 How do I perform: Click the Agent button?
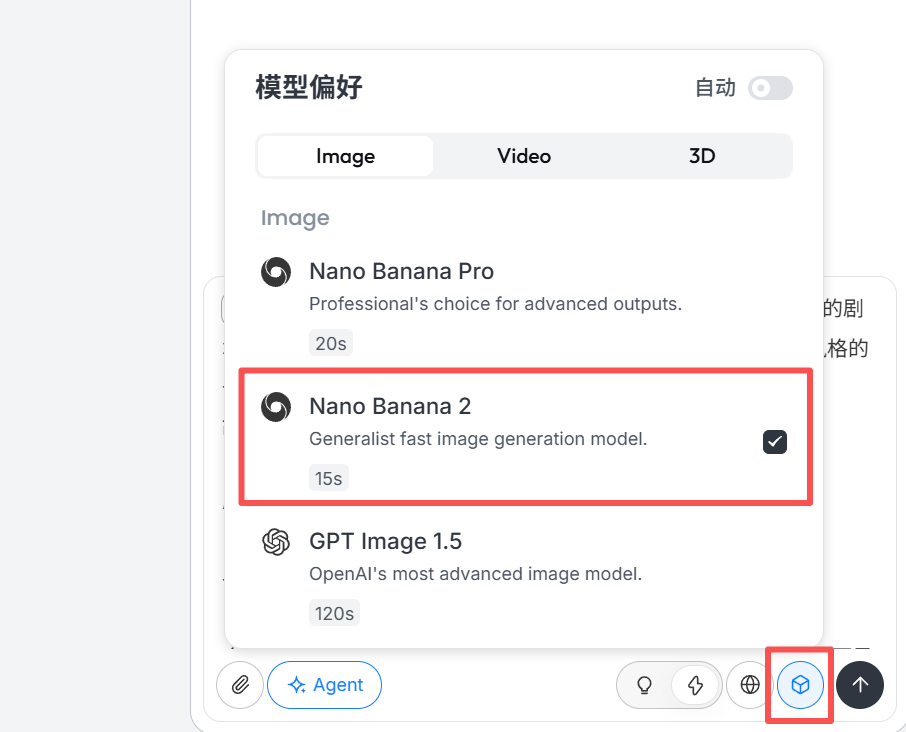tap(325, 685)
